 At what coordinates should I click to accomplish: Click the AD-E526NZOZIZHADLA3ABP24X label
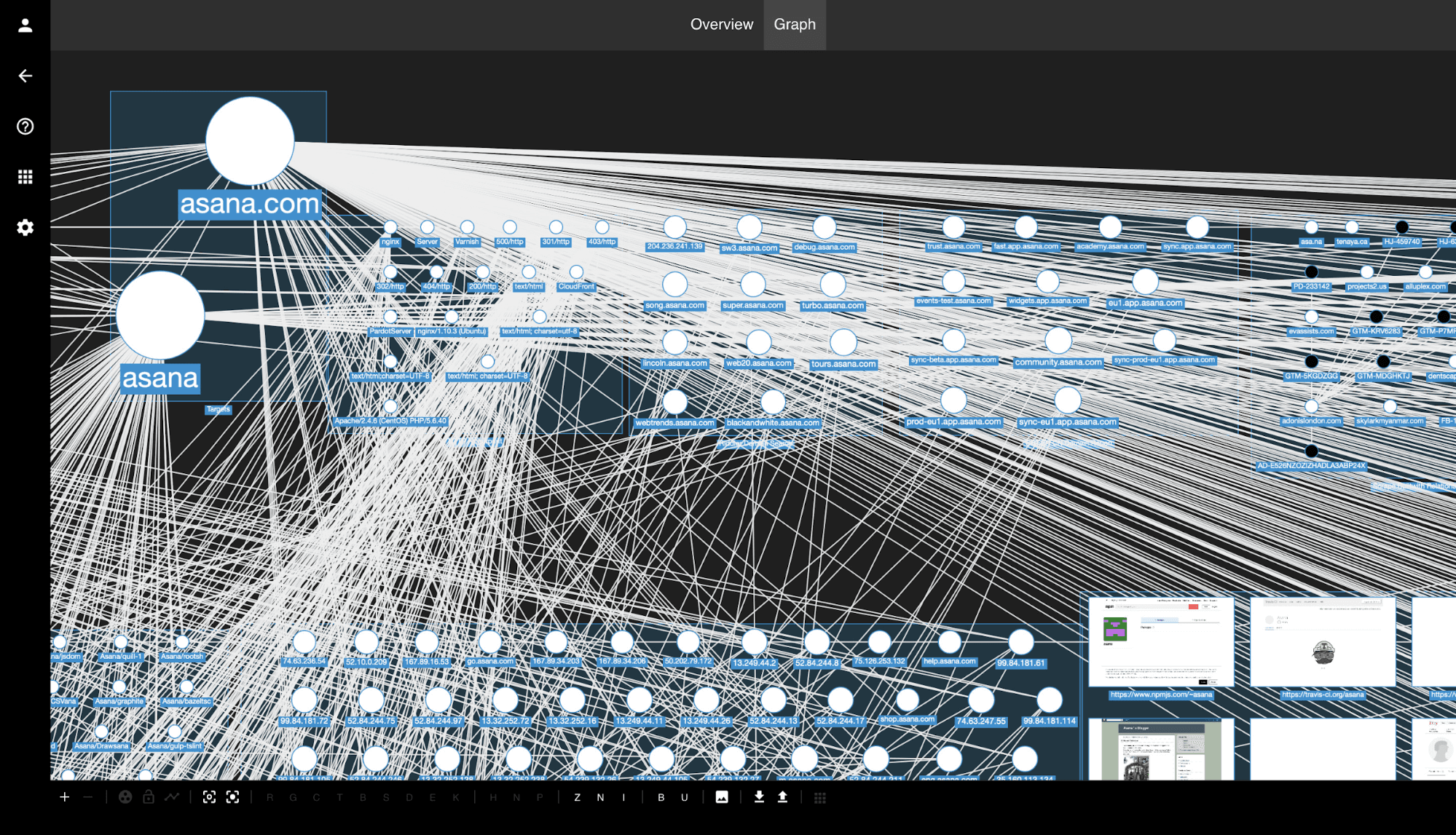(1311, 466)
